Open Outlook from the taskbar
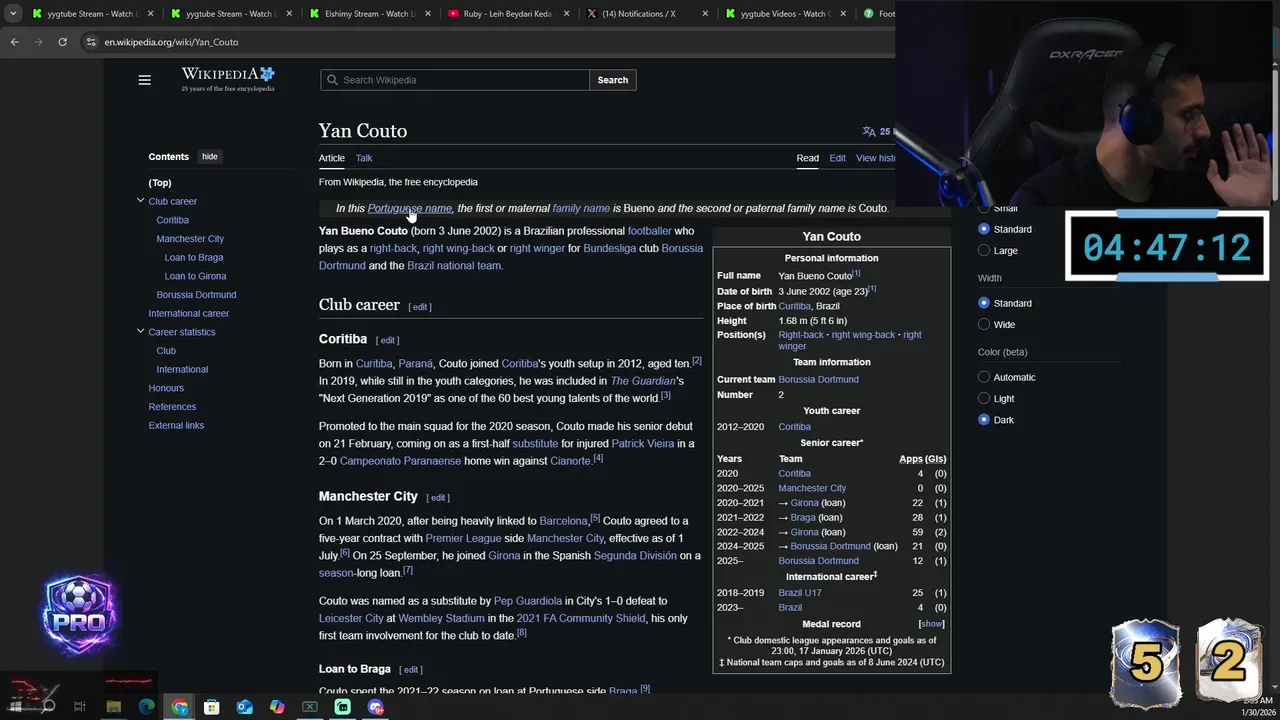This screenshot has width=1280, height=720. (x=244, y=707)
